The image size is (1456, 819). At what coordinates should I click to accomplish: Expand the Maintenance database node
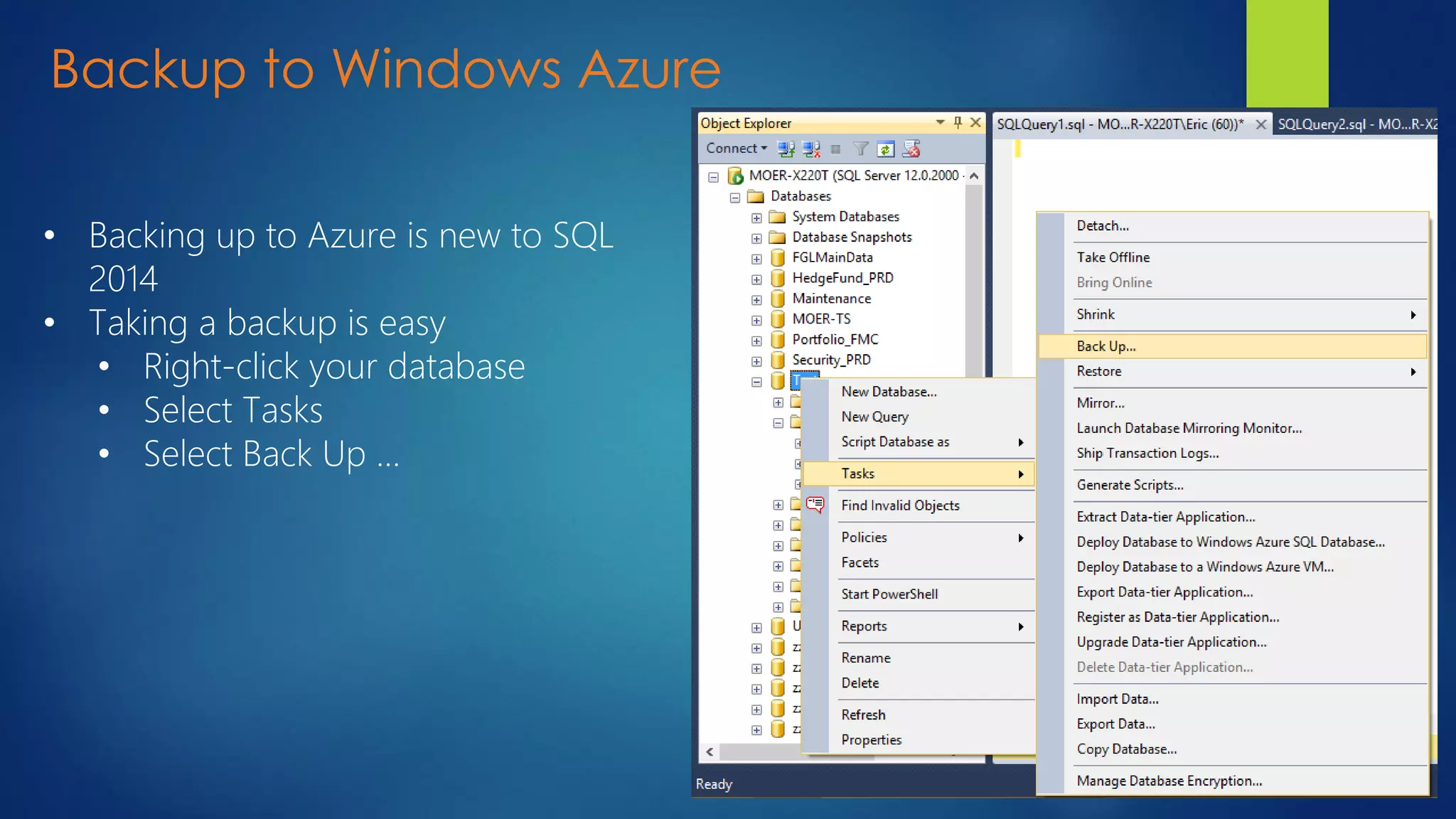tap(756, 300)
